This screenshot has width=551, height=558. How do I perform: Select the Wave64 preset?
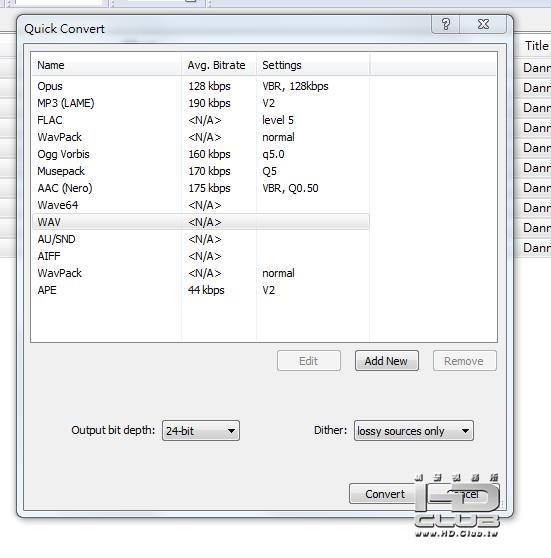click(x=201, y=205)
